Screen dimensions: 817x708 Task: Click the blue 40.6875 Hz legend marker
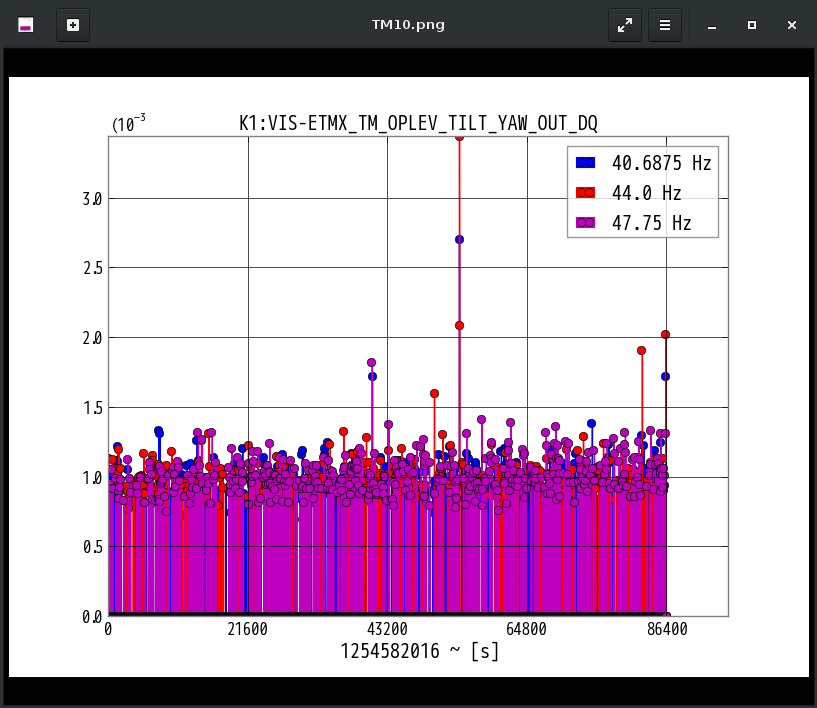pos(586,163)
